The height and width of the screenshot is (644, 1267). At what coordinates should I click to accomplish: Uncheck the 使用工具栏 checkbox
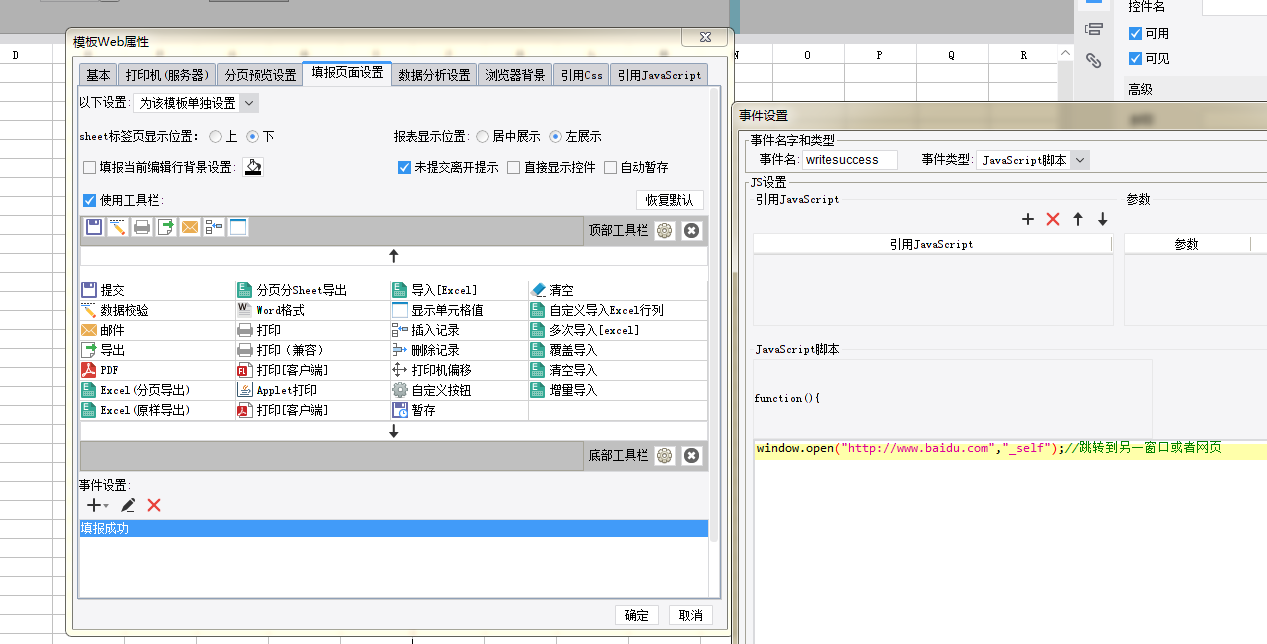click(90, 200)
